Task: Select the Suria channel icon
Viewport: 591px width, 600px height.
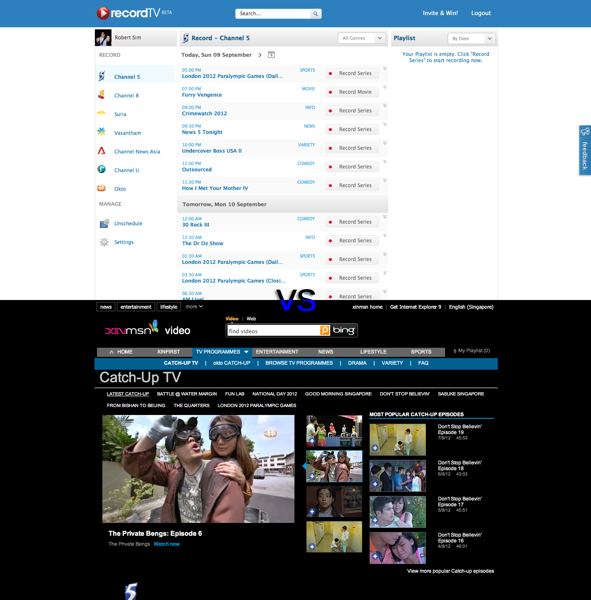Action: pyautogui.click(x=101, y=113)
